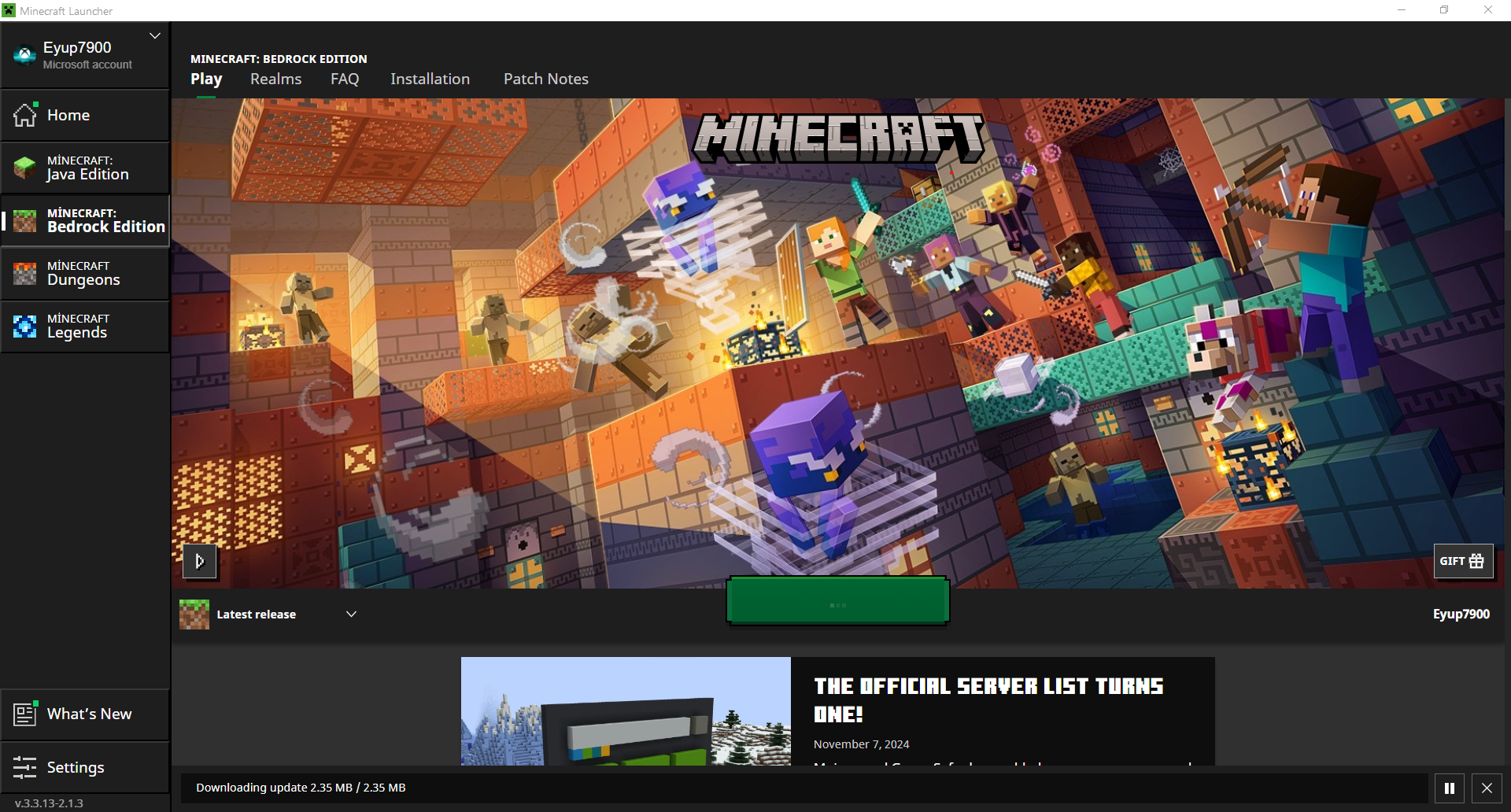Image resolution: width=1511 pixels, height=812 pixels.
Task: Open the Minecraft Dungeons sidebar icon
Action: point(24,273)
